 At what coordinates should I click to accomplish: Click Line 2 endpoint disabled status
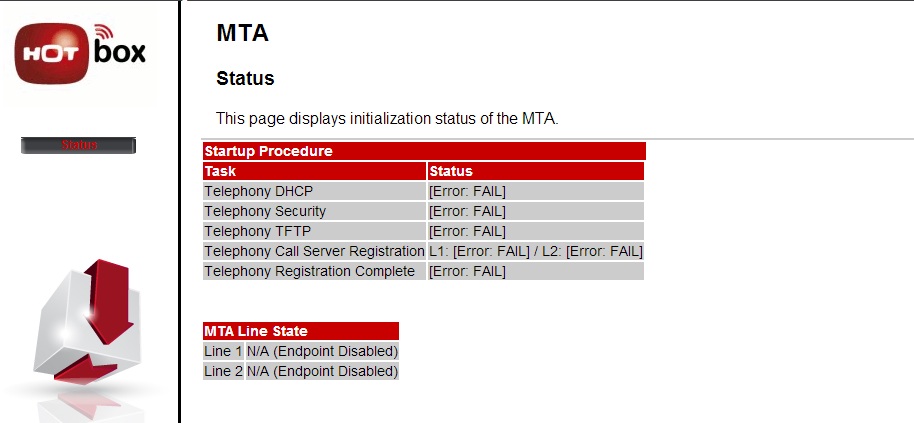(x=322, y=371)
